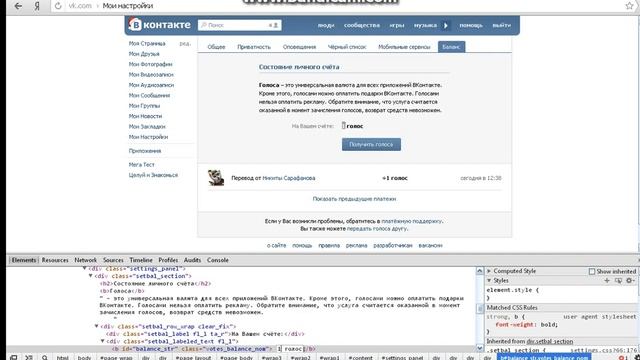Click the ред. edit link
Image resolution: width=640 pixels, height=360 pixels.
coord(184,43)
